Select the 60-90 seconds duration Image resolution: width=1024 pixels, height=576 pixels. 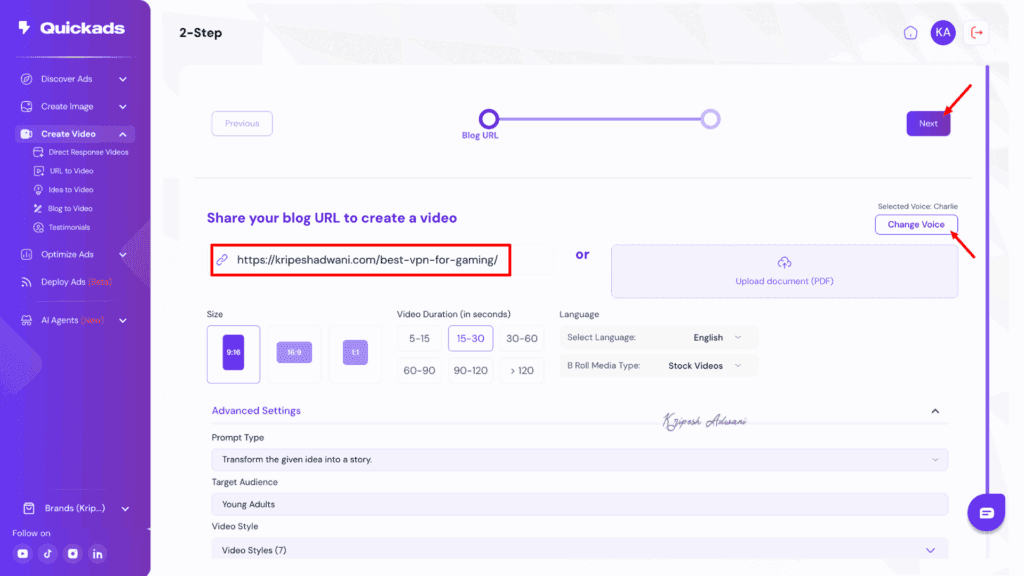(x=418, y=370)
